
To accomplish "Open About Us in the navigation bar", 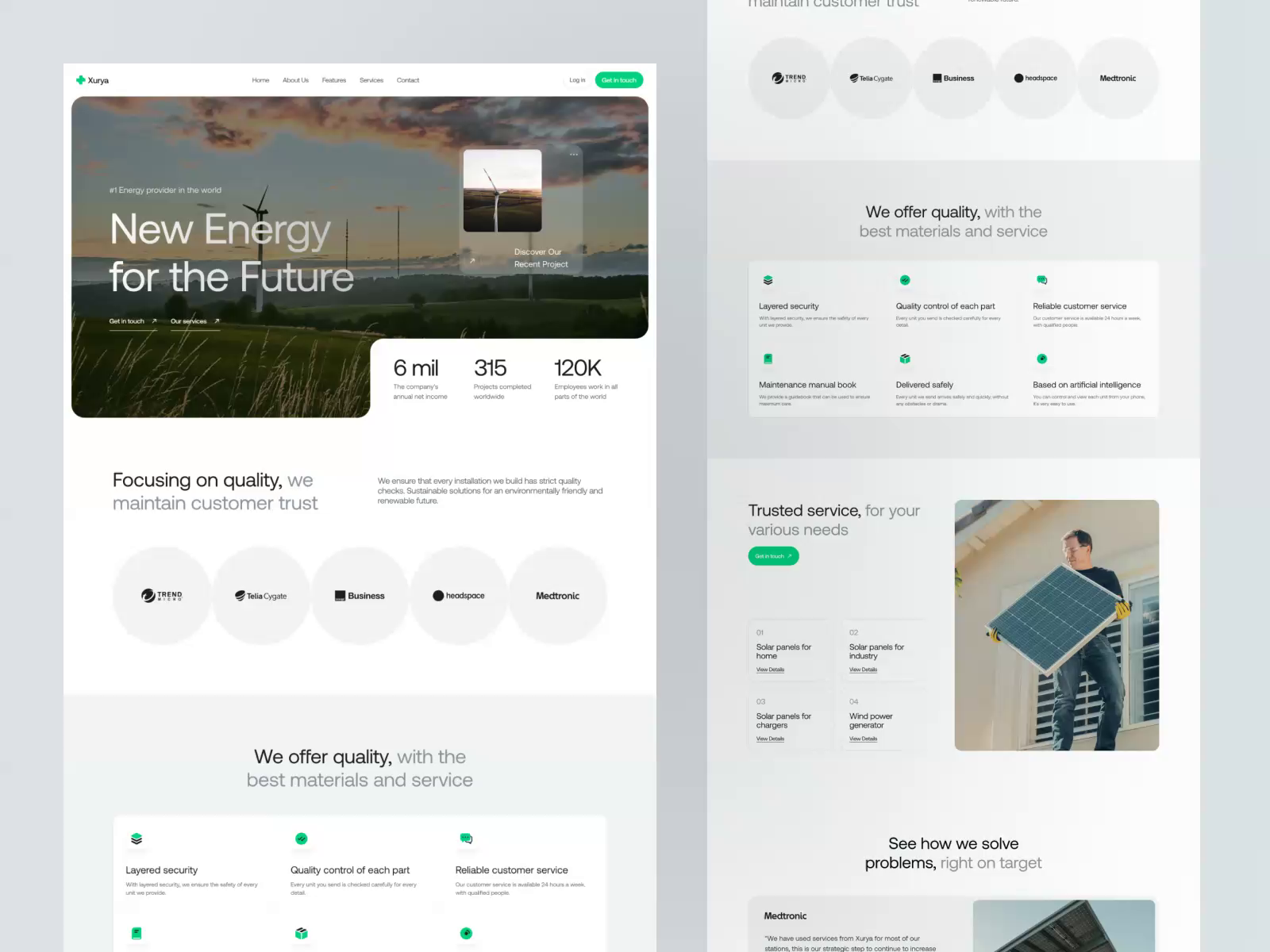I will point(295,80).
